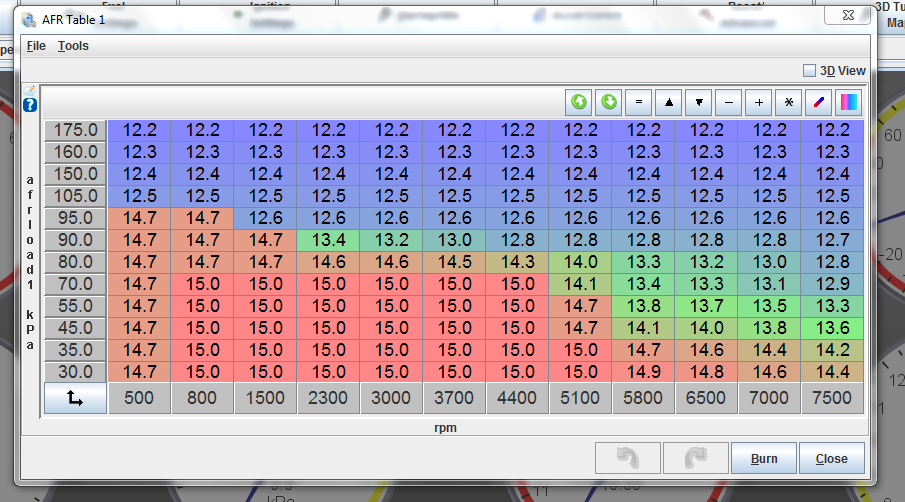905x502 pixels.
Task: Enable the 3D View checkbox
Action: point(810,71)
